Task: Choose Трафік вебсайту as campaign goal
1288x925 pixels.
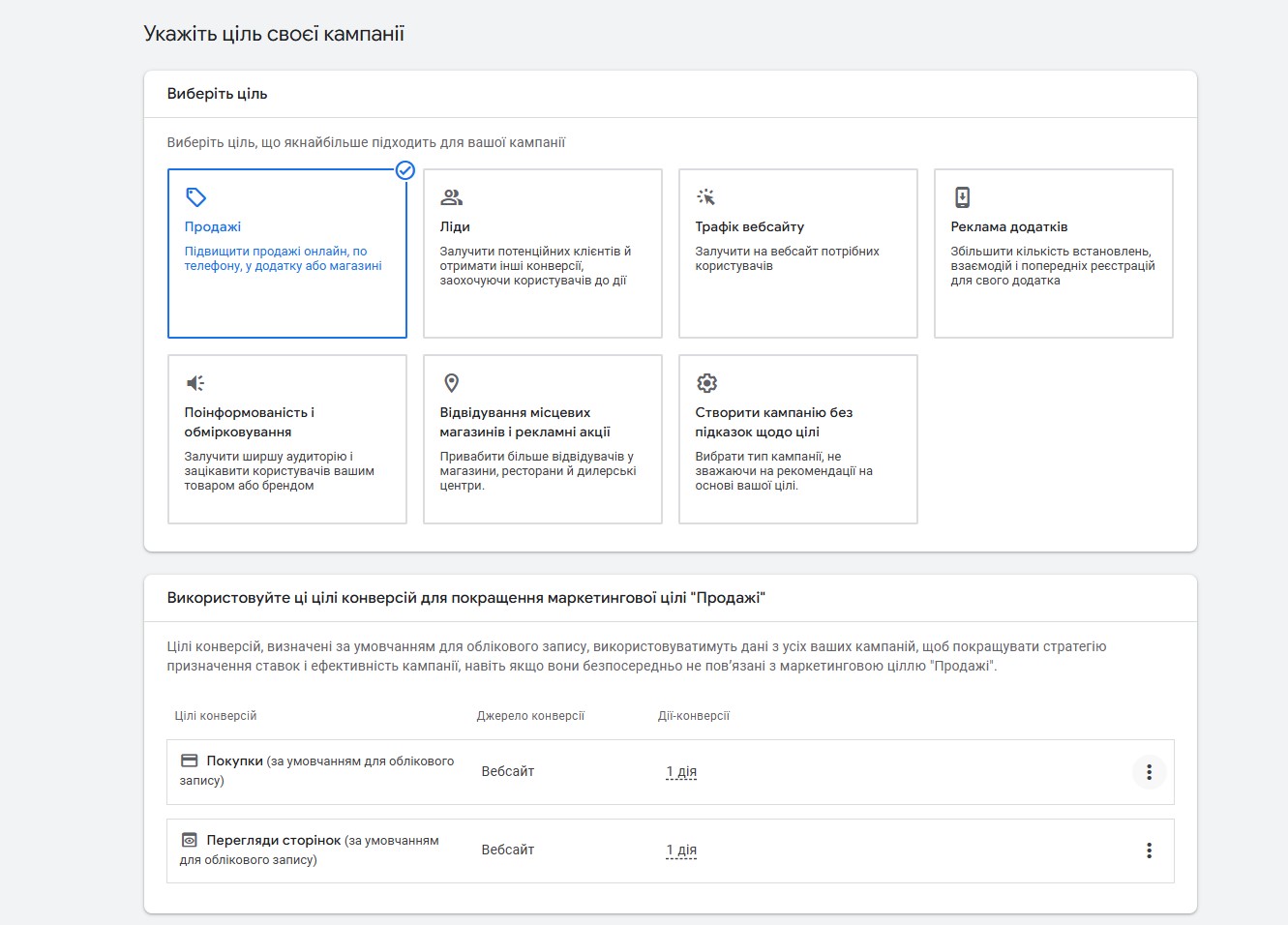Action: [797, 254]
